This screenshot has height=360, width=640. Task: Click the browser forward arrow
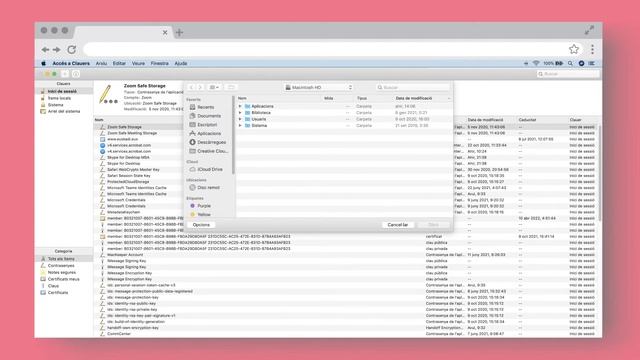pos(57,49)
